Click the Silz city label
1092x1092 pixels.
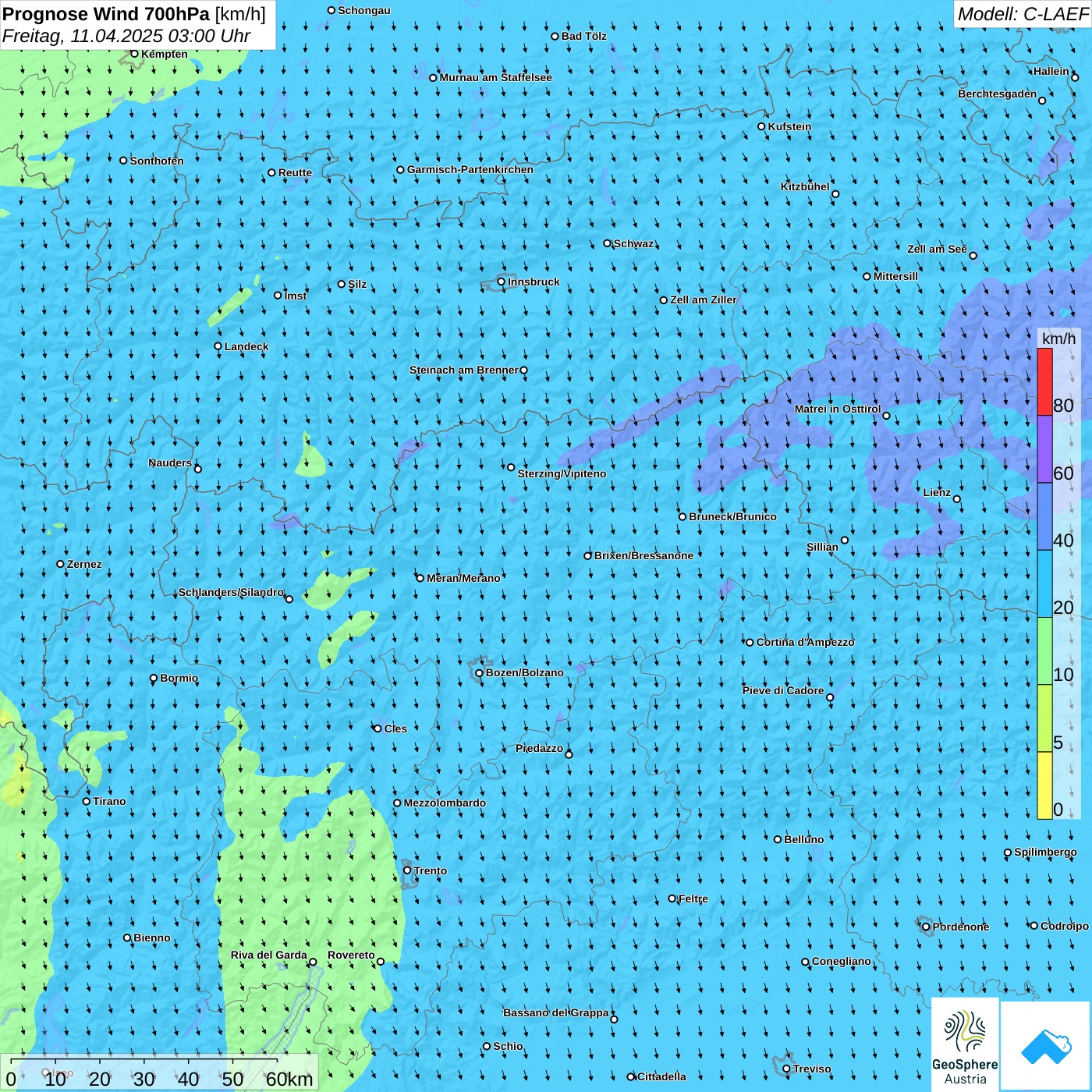(x=356, y=284)
